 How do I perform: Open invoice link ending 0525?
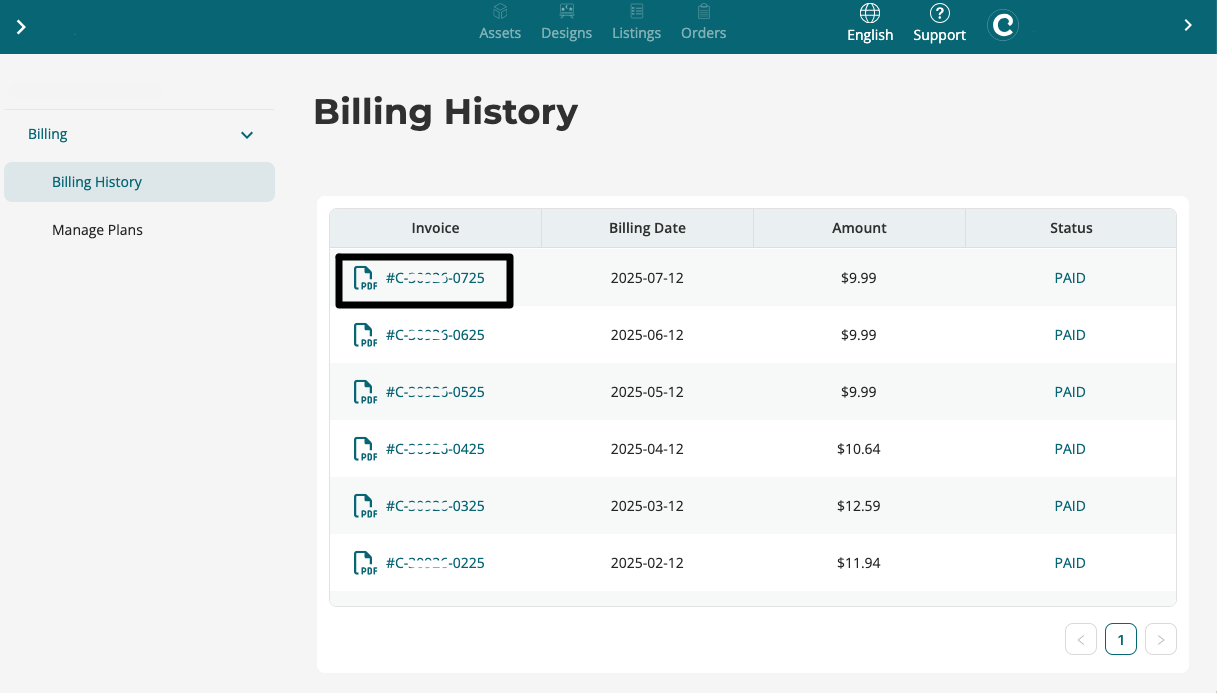435,392
